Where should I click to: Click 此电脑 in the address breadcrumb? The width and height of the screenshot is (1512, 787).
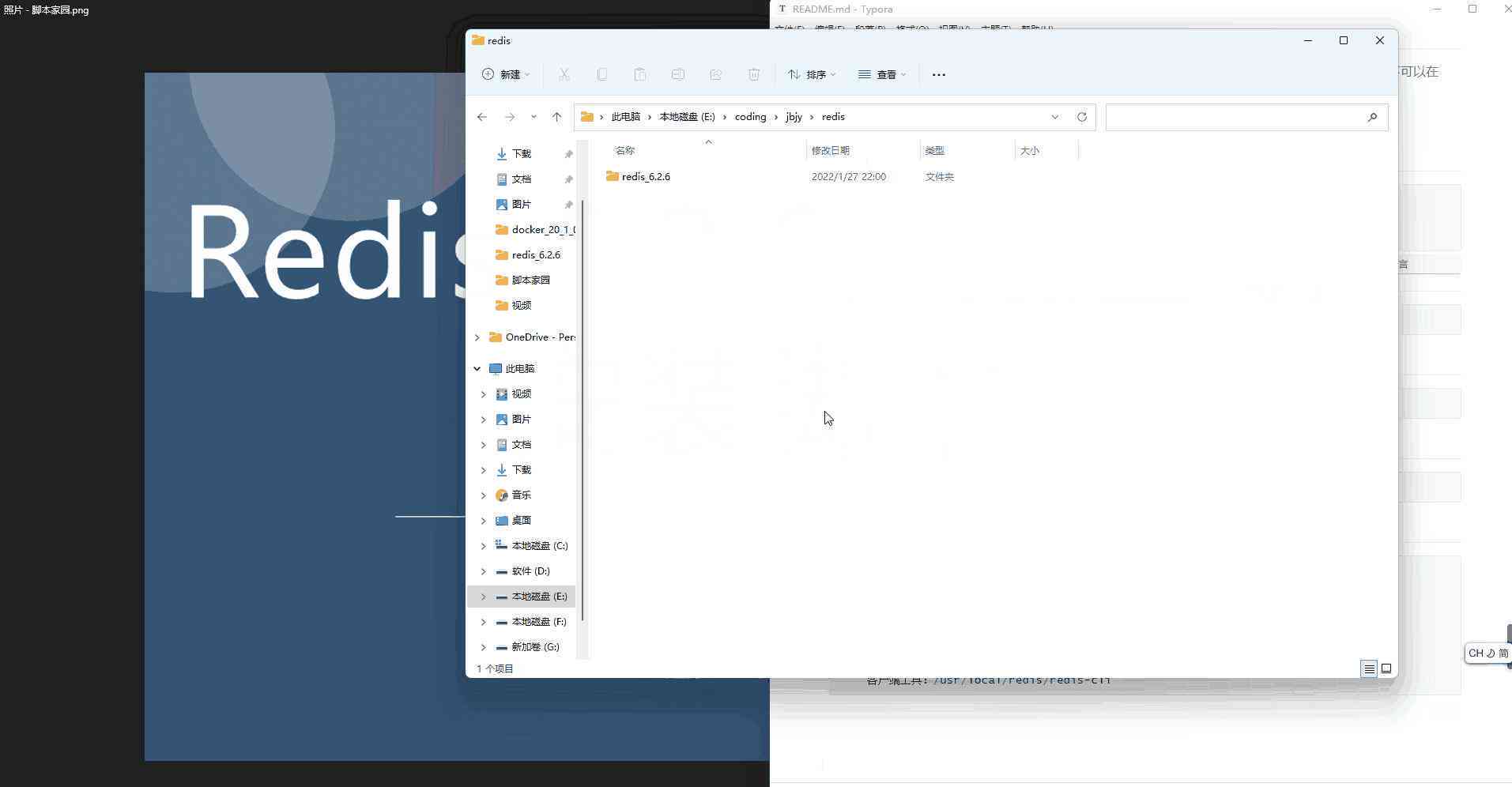[x=626, y=117]
